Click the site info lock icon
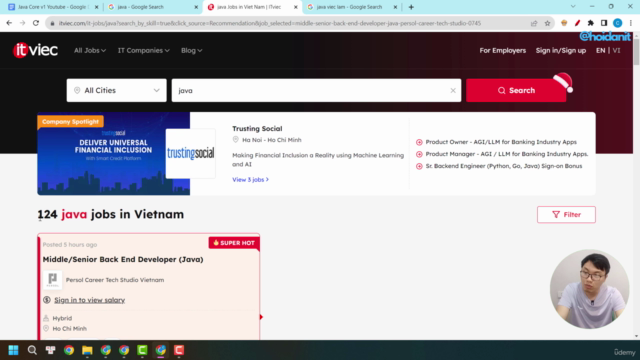The height and width of the screenshot is (360, 640). click(52, 23)
